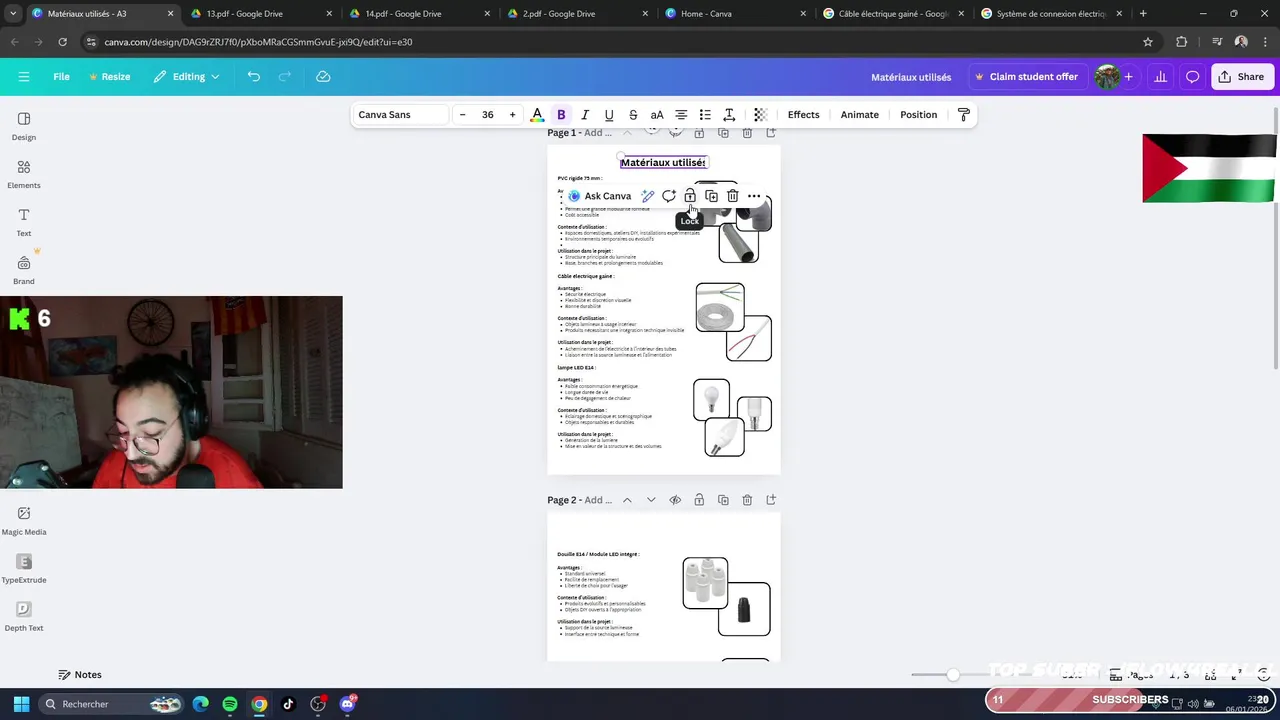Open the Design side panel
Viewport: 1280px width, 720px height.
point(24,126)
